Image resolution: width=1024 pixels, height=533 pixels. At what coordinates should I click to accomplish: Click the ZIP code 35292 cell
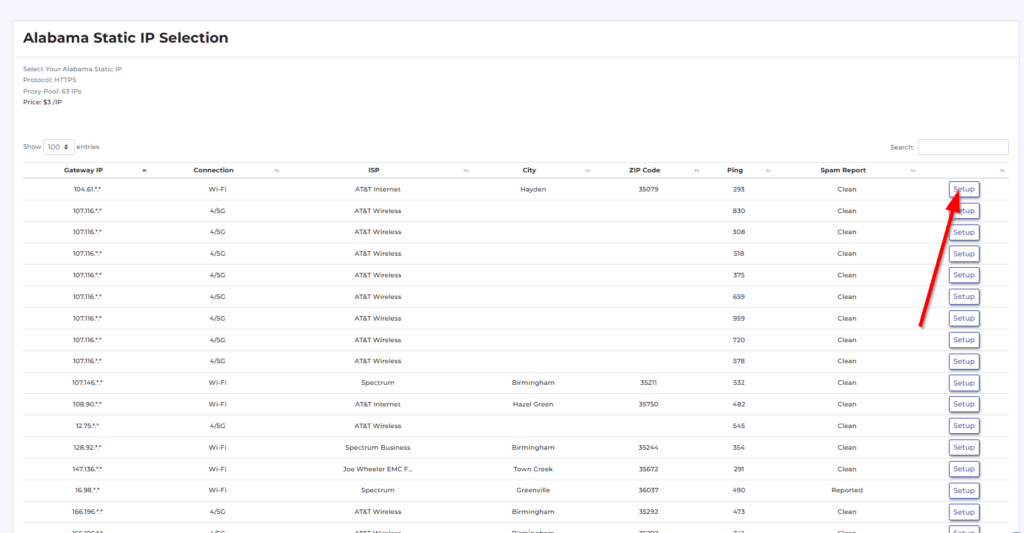[648, 512]
